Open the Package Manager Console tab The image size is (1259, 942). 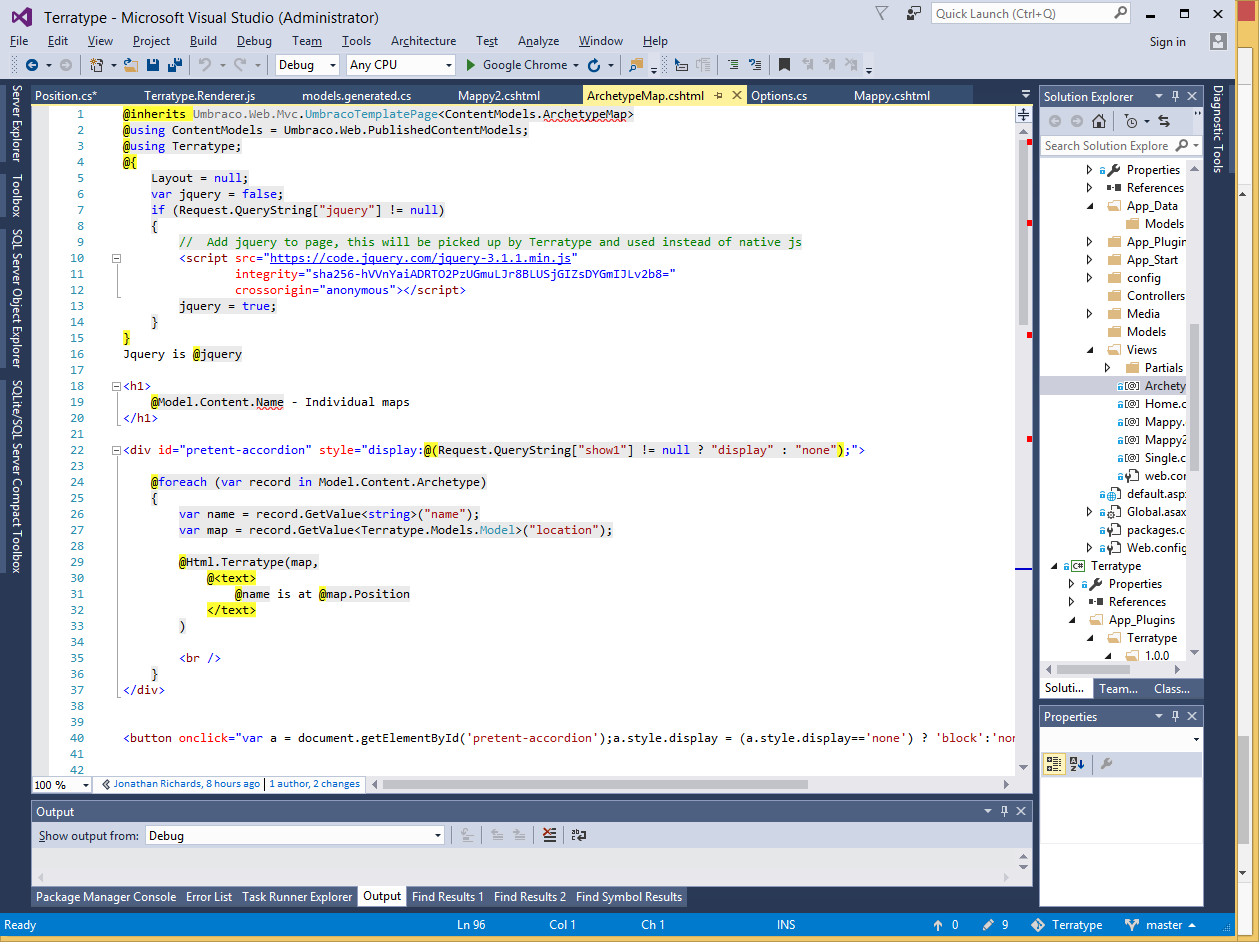(106, 897)
